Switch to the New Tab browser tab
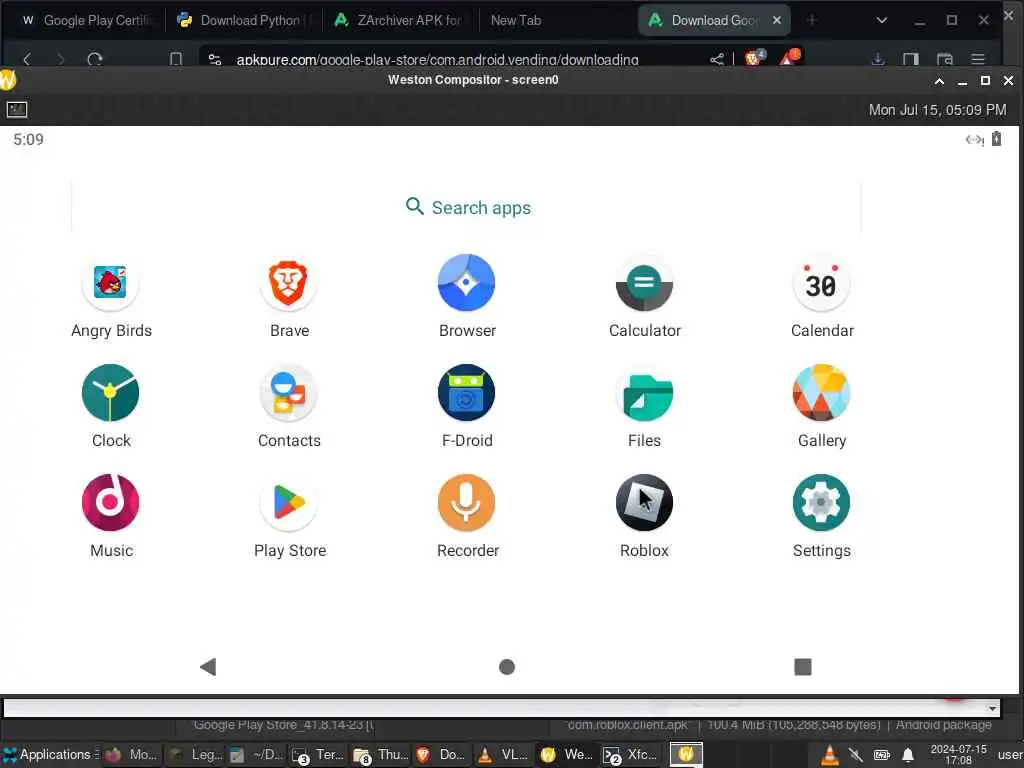1024x768 pixels. 516,20
